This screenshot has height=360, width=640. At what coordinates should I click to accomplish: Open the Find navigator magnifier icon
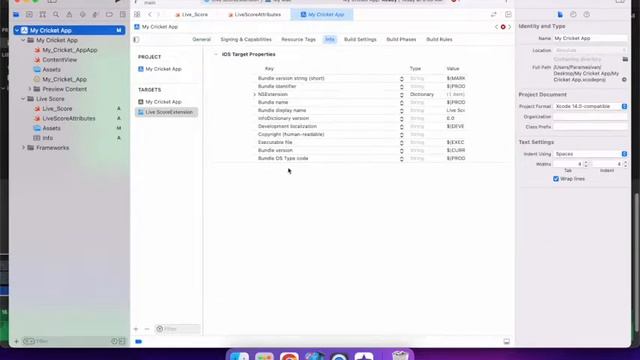pos(56,14)
